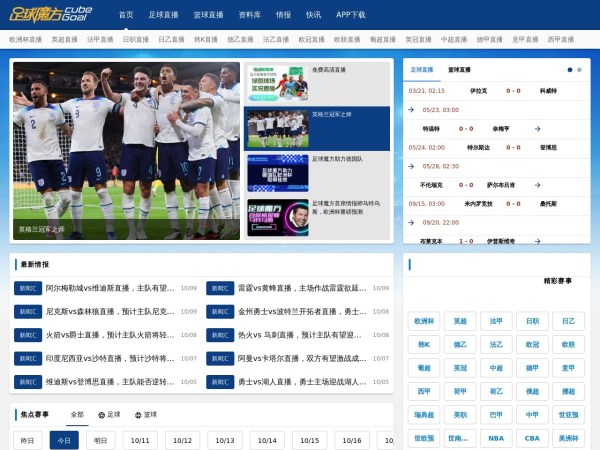Switch carousel to the second dot indicator
This screenshot has width=600, height=450.
(579, 70)
